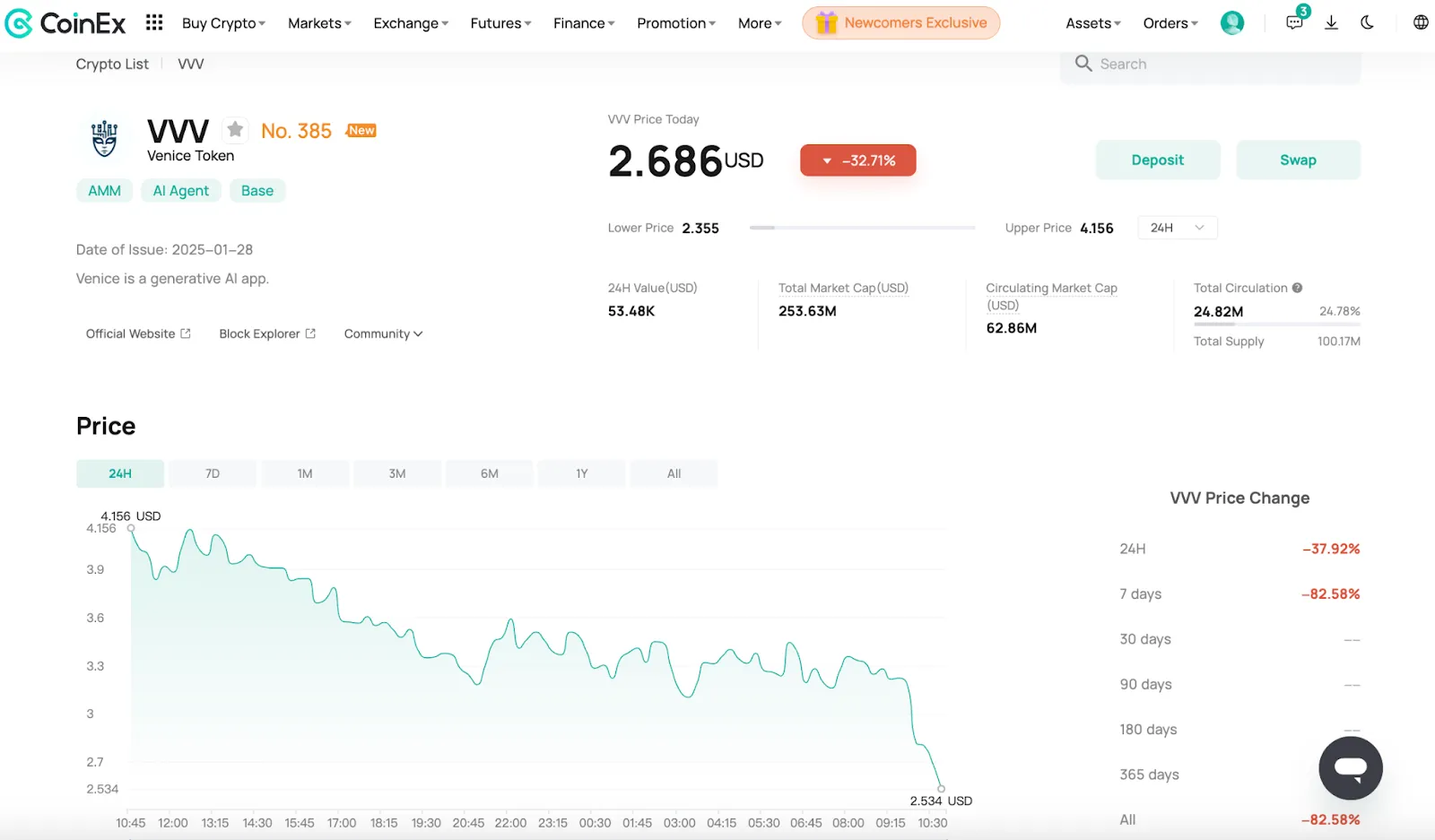Click the 4.156 USD chart high marker
1435x840 pixels.
[x=131, y=528]
